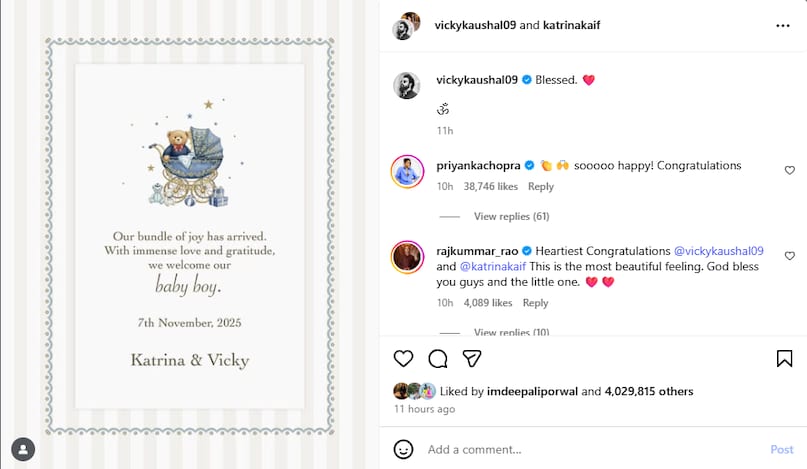Image resolution: width=807 pixels, height=469 pixels.
Task: Expand View replies (10) under rajkummar_rao
Action: click(511, 332)
